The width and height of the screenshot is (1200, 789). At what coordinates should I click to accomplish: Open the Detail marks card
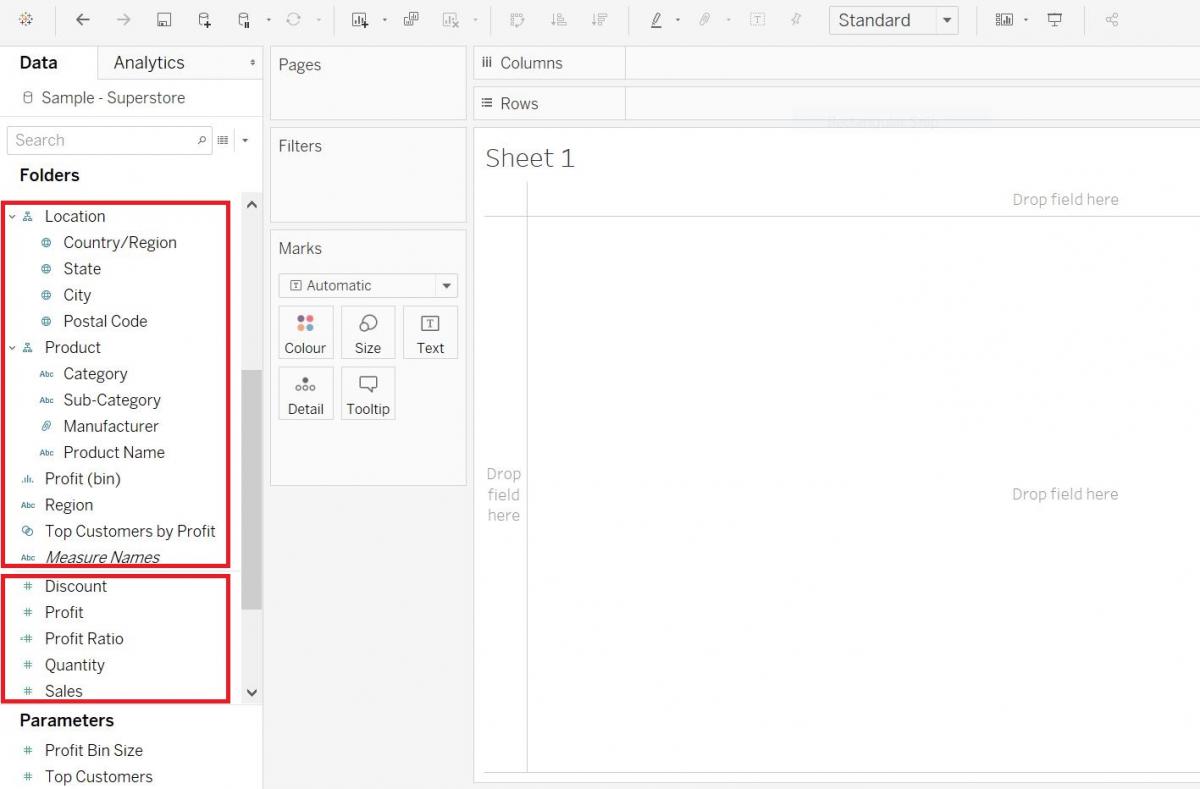pyautogui.click(x=305, y=393)
